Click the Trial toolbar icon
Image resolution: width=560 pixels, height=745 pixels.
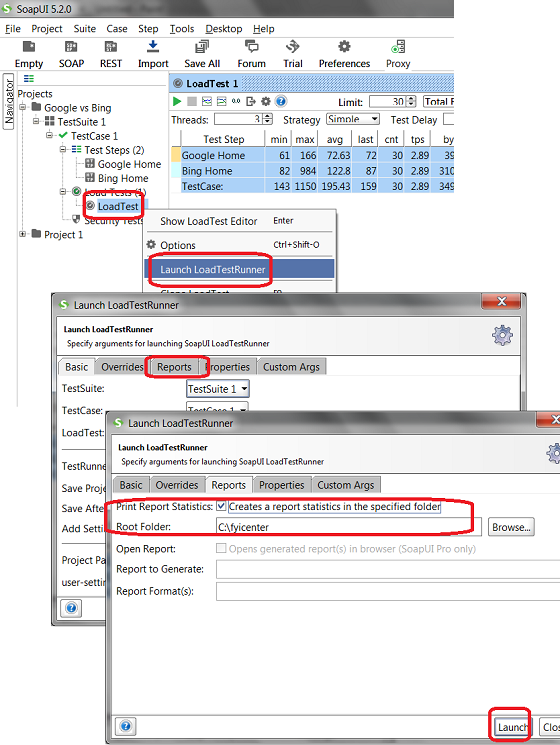(293, 47)
